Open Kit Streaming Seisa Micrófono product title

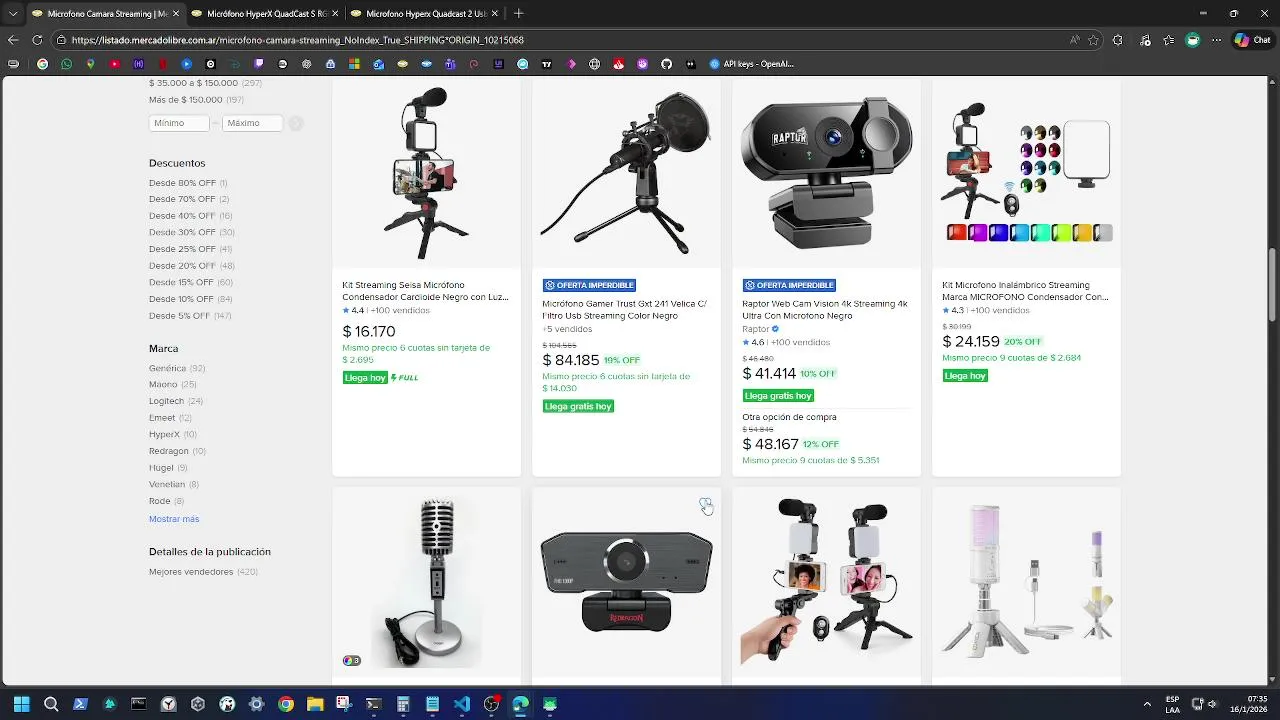click(x=425, y=291)
